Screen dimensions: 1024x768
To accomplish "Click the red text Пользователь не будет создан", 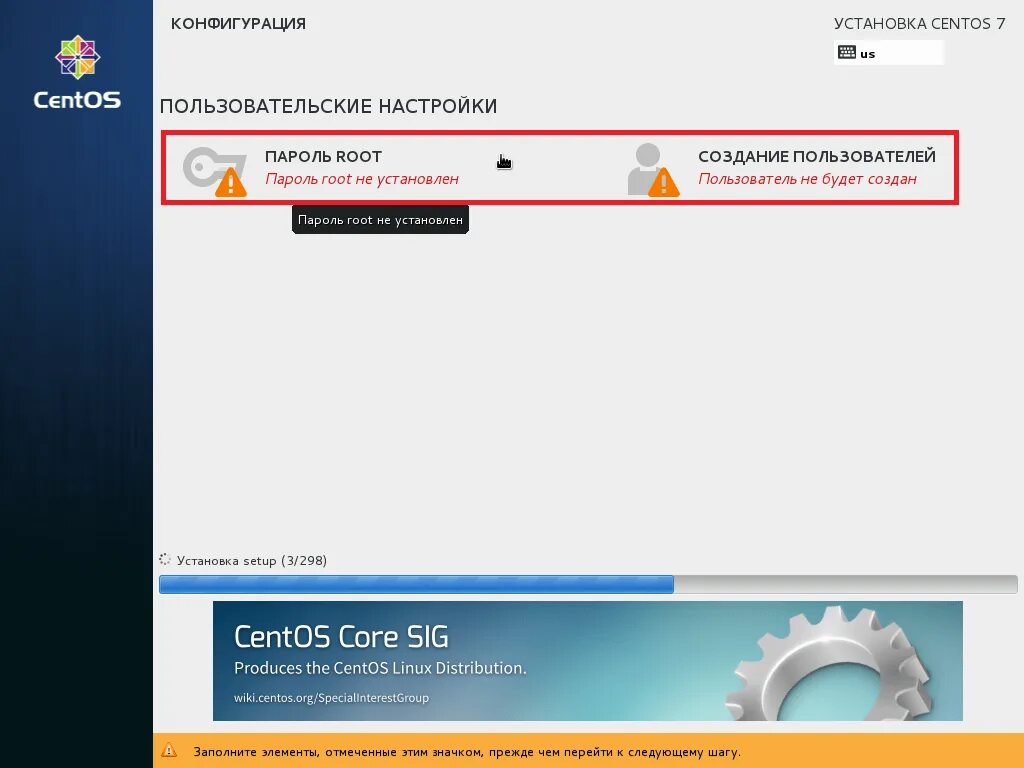I will 808,179.
